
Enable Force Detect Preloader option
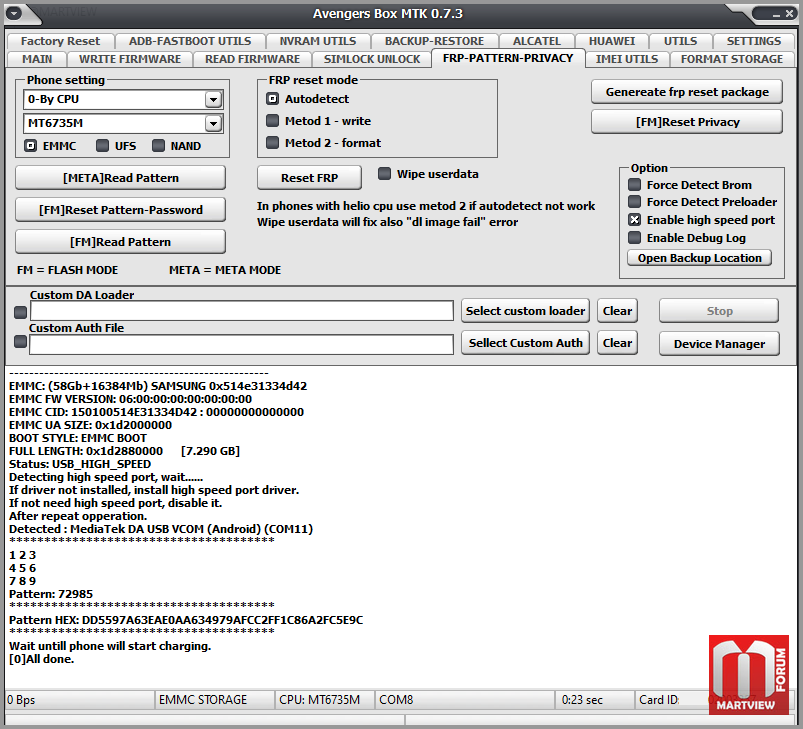635,202
